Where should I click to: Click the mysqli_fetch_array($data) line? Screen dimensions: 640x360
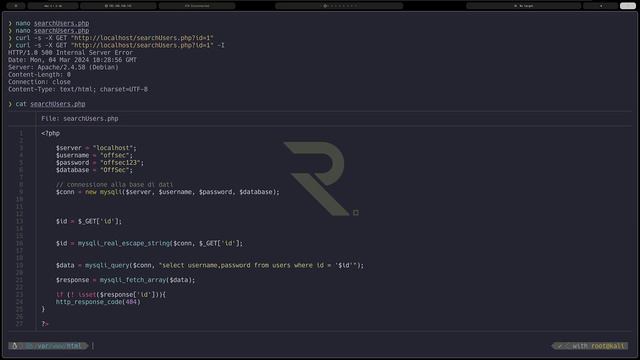pyautogui.click(x=126, y=280)
